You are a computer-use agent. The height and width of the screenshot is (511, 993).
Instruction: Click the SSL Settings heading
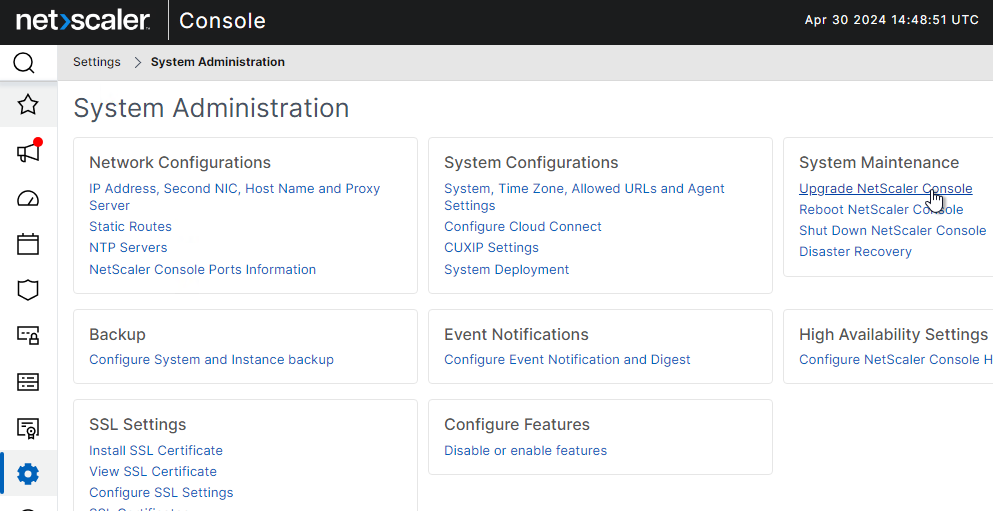pyautogui.click(x=137, y=424)
